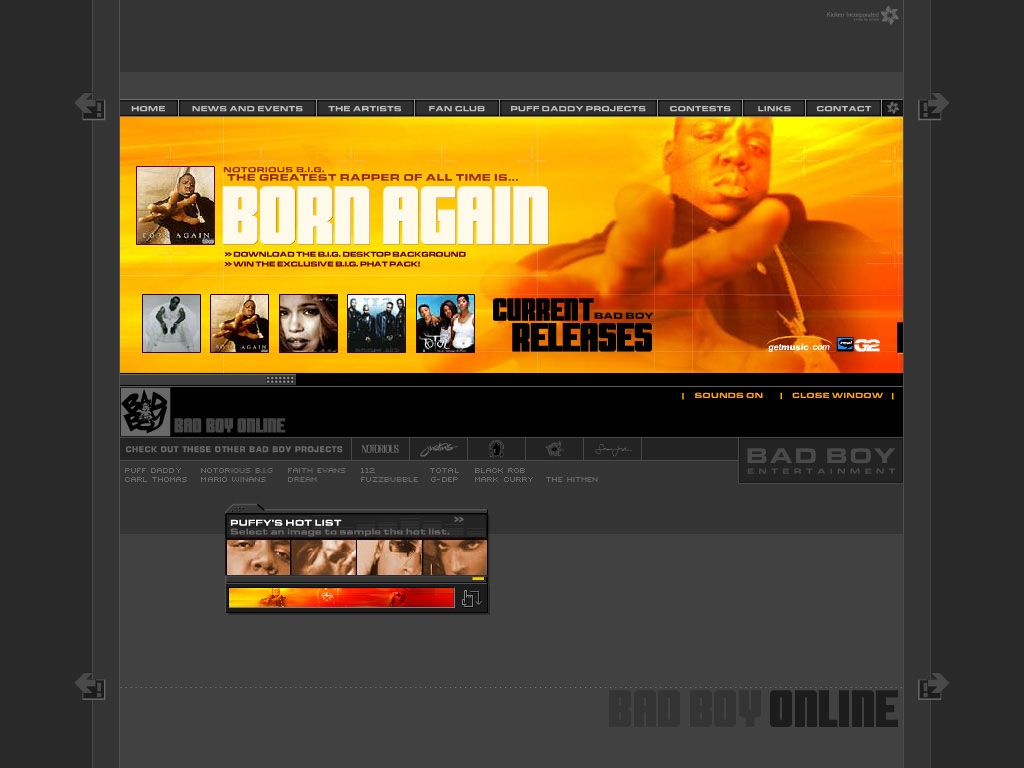This screenshot has height=768, width=1024.
Task: Click the dotted grip handle below banner
Action: coord(280,380)
